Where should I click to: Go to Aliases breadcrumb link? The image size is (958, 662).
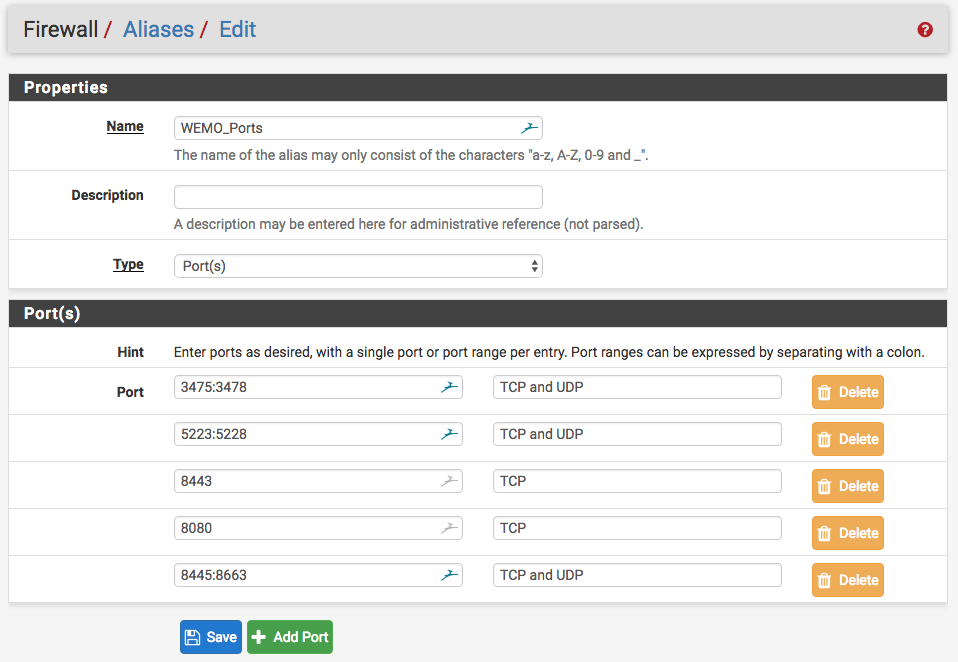(x=158, y=30)
